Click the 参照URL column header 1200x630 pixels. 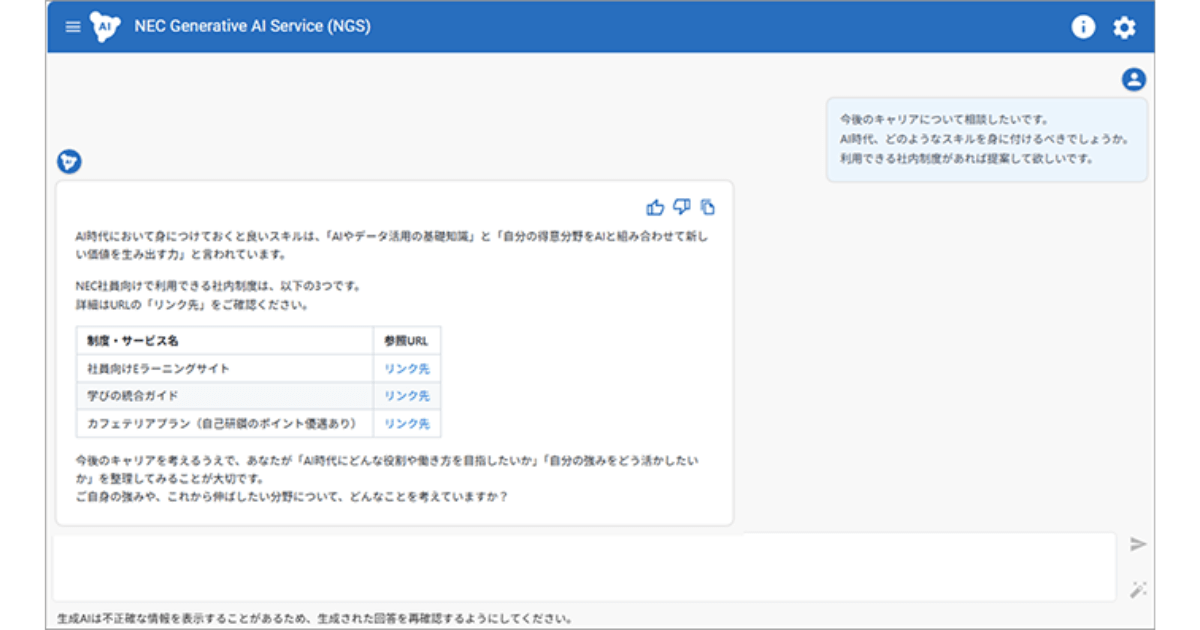pos(406,341)
